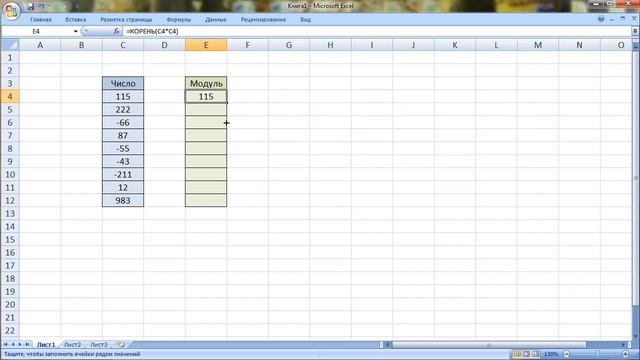This screenshot has width=640, height=360.
Task: Select the Модуль header cell
Action: (x=206, y=84)
